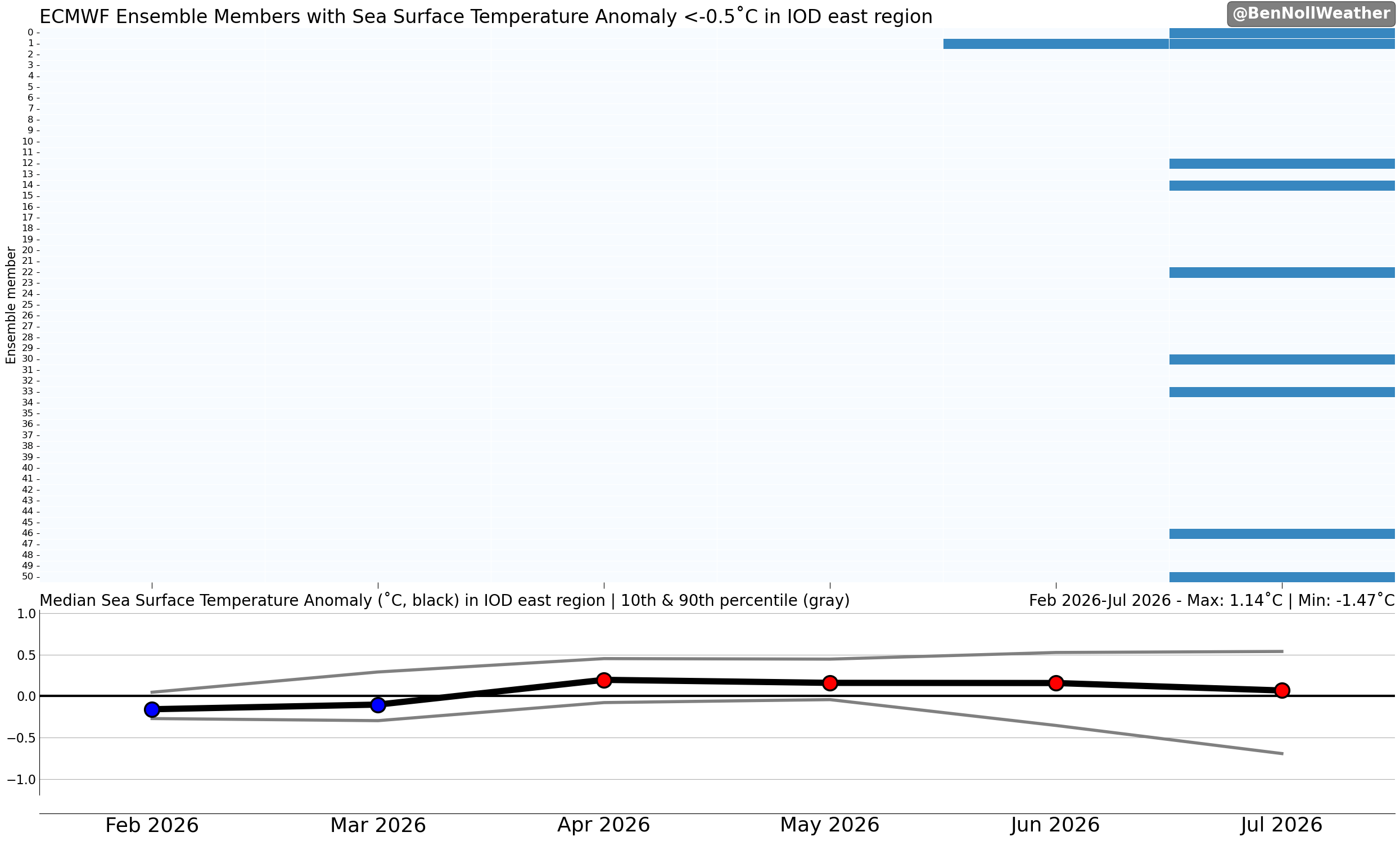1400x841 pixels.
Task: Click the blue bar for ensemble member 30
Action: pyautogui.click(x=1281, y=359)
